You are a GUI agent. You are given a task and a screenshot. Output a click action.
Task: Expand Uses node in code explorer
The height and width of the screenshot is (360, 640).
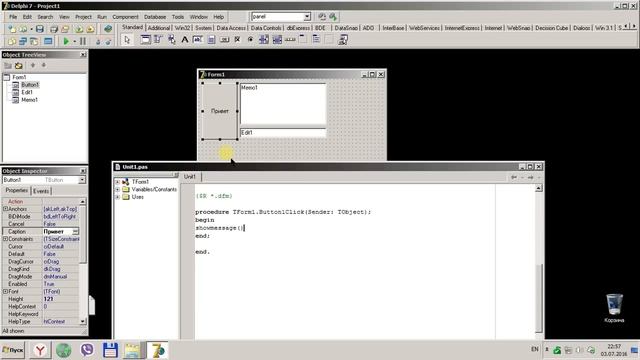pyautogui.click(x=118, y=197)
